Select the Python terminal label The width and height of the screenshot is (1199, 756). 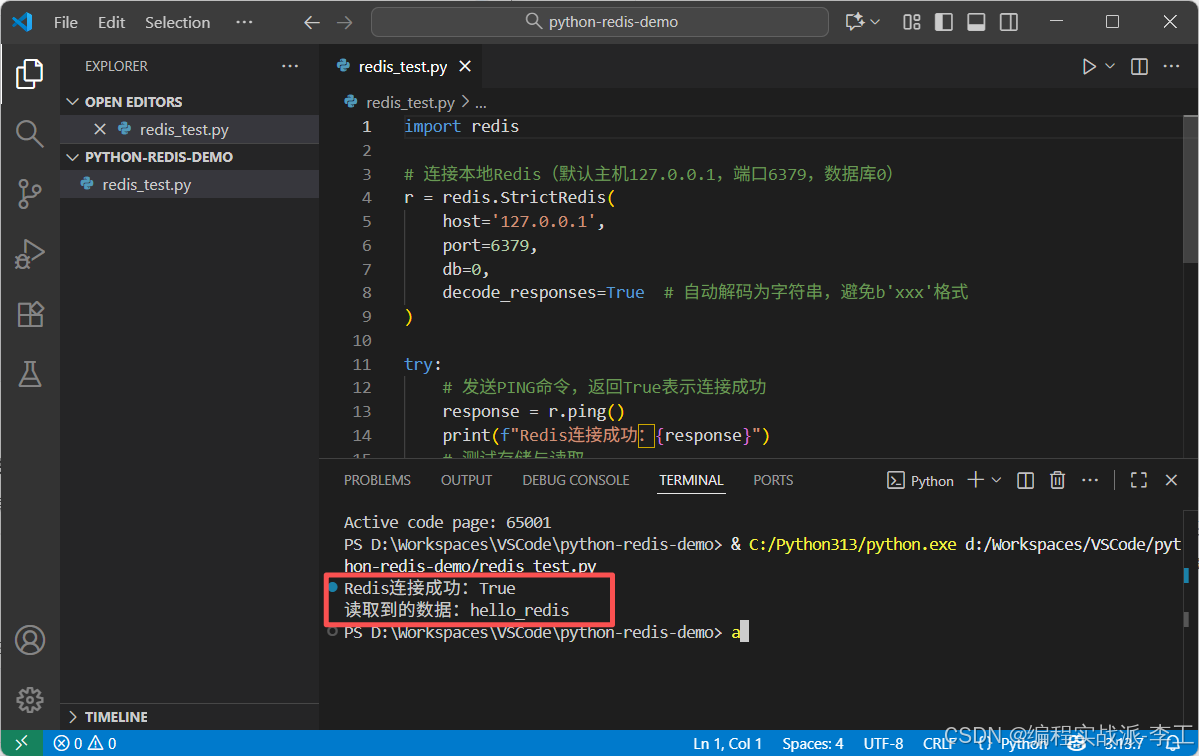pyautogui.click(x=920, y=481)
